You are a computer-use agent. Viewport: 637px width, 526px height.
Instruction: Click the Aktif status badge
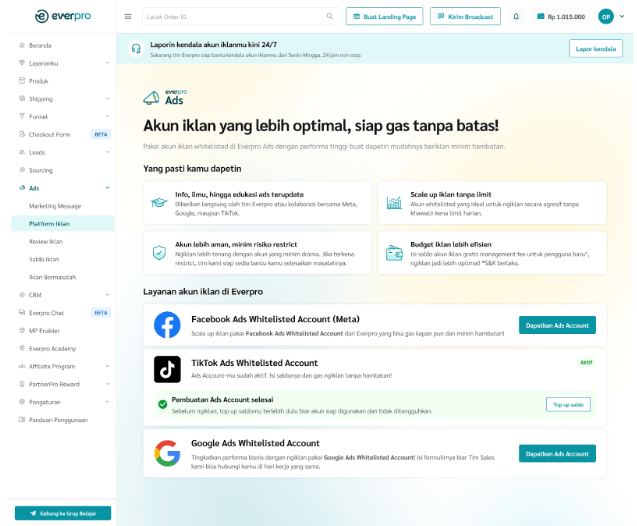pos(586,362)
